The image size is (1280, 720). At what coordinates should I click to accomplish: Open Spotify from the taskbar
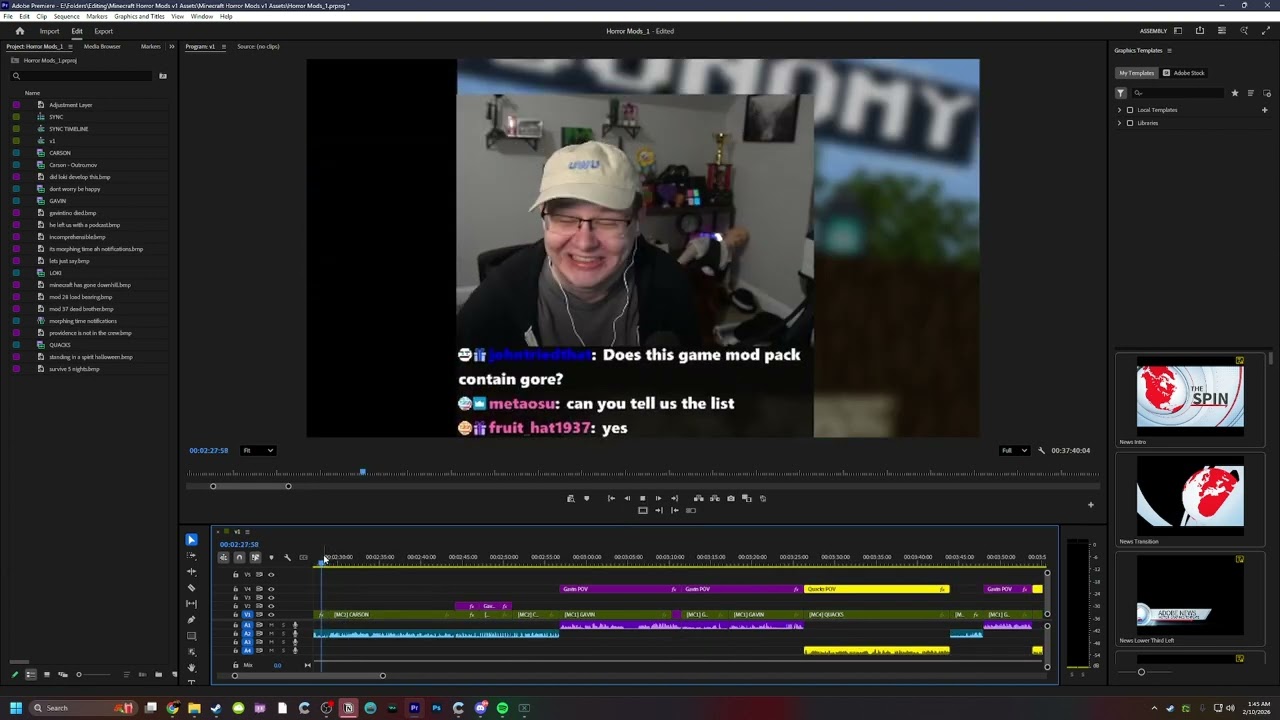pos(502,708)
